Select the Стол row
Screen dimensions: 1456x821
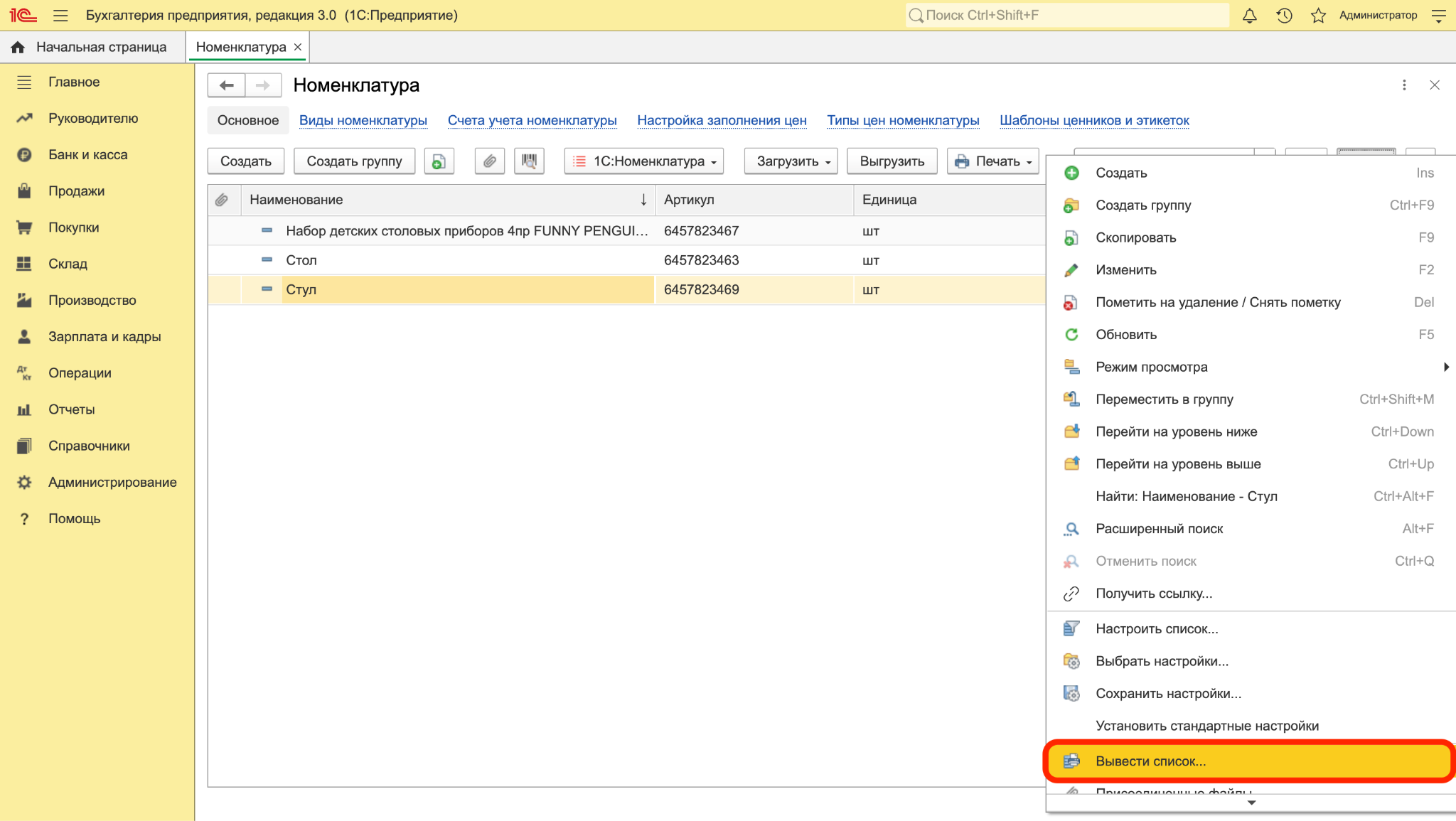[626, 260]
